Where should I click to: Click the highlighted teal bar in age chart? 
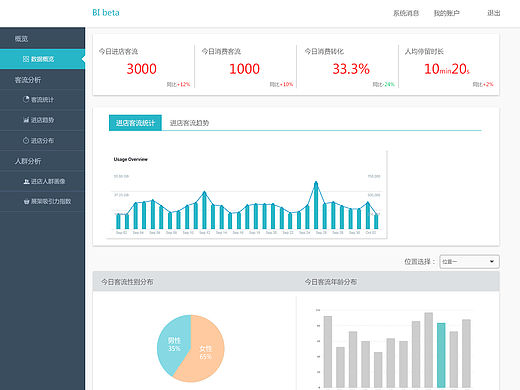pyautogui.click(x=441, y=355)
